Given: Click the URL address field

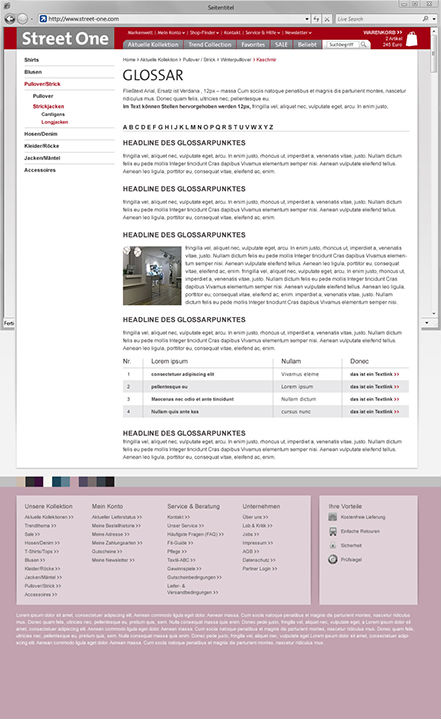Looking at the screenshot, I should point(175,19).
